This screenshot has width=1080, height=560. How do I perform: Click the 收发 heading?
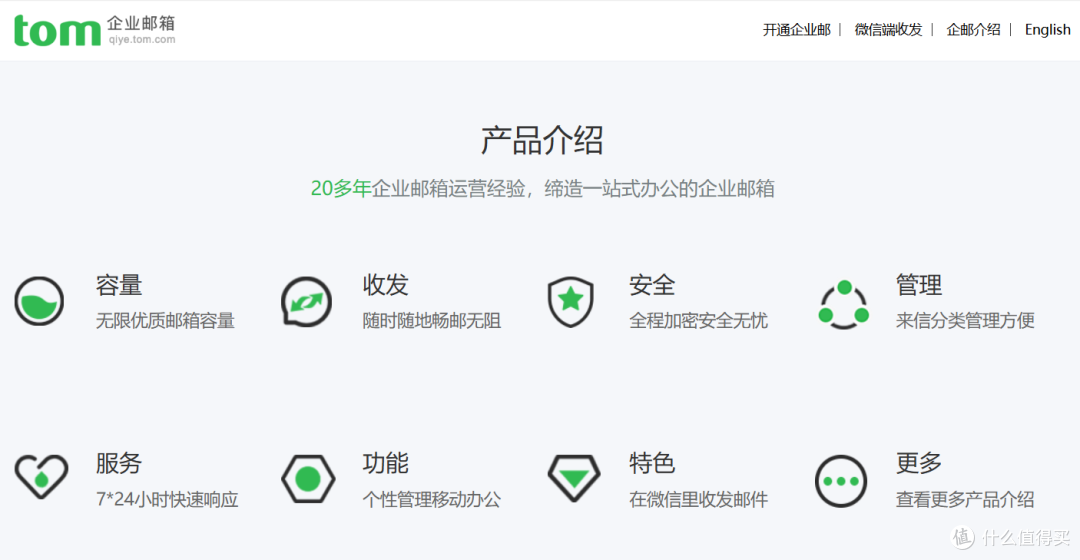(386, 285)
